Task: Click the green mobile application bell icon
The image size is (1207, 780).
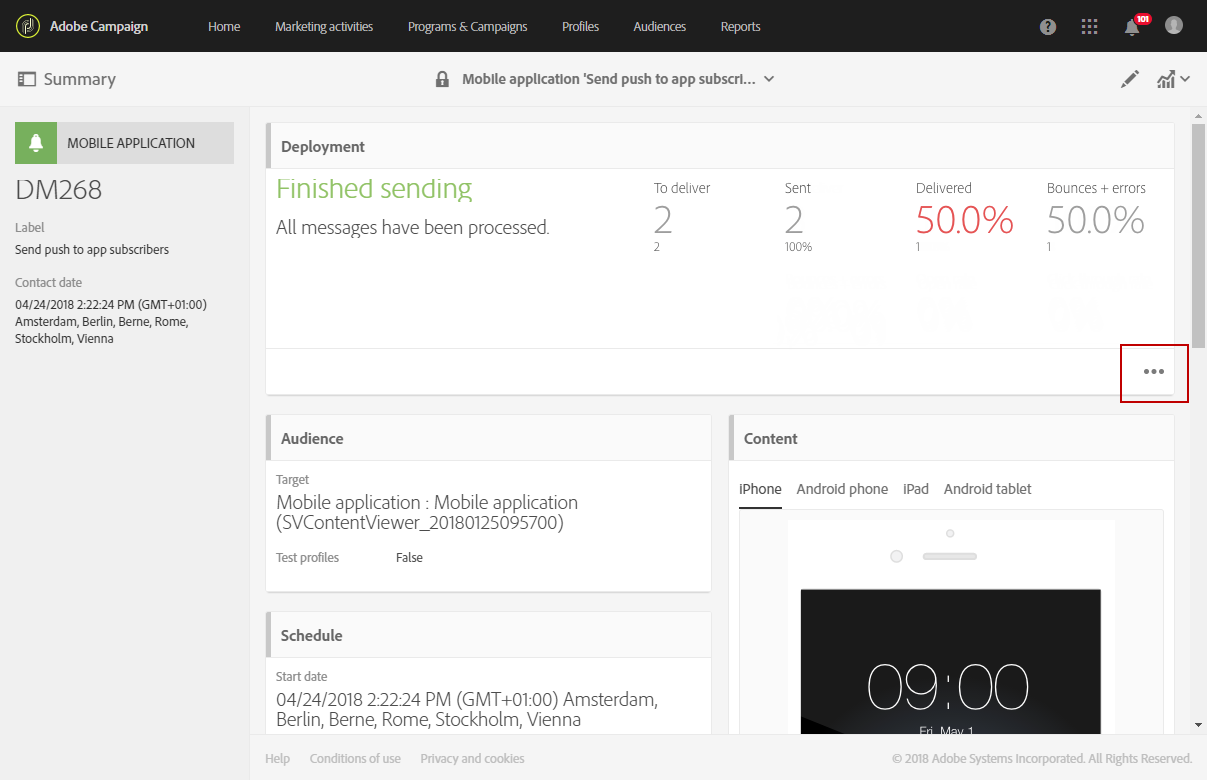Action: coord(36,143)
